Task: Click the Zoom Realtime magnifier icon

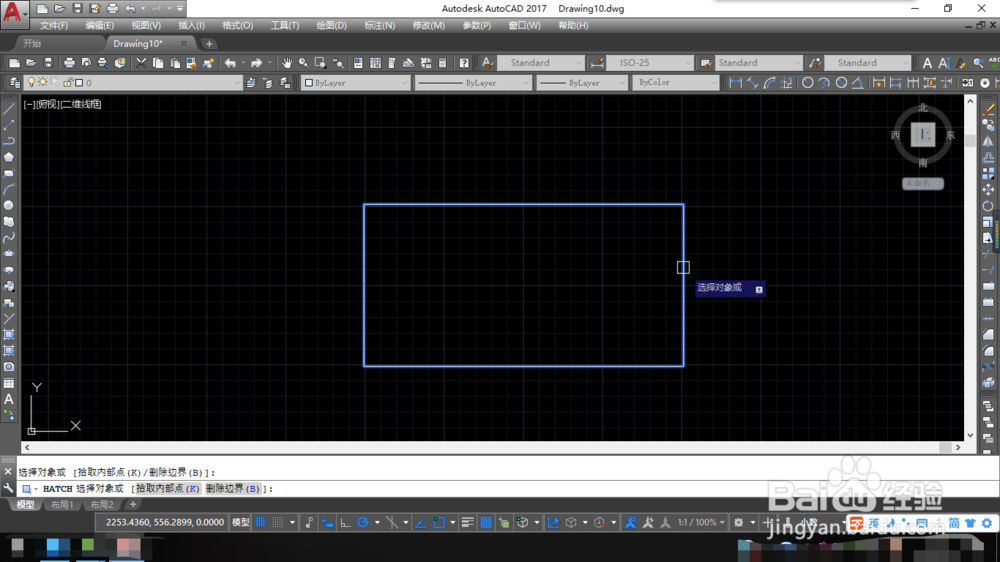Action: (304, 63)
